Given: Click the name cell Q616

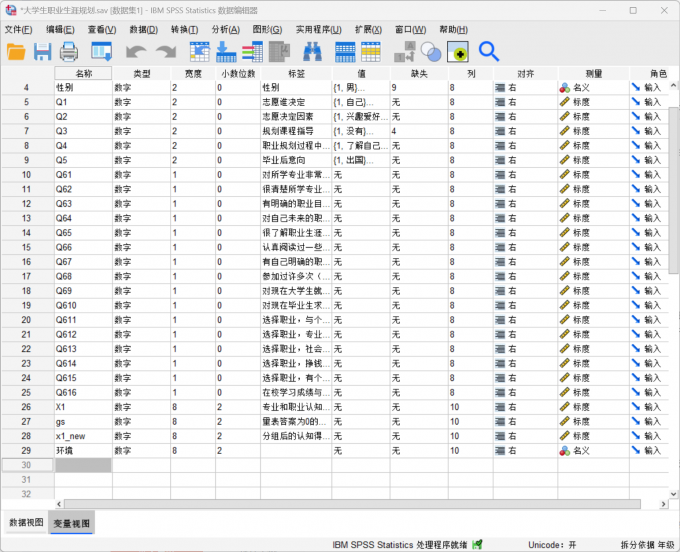Looking at the screenshot, I should tap(83, 392).
